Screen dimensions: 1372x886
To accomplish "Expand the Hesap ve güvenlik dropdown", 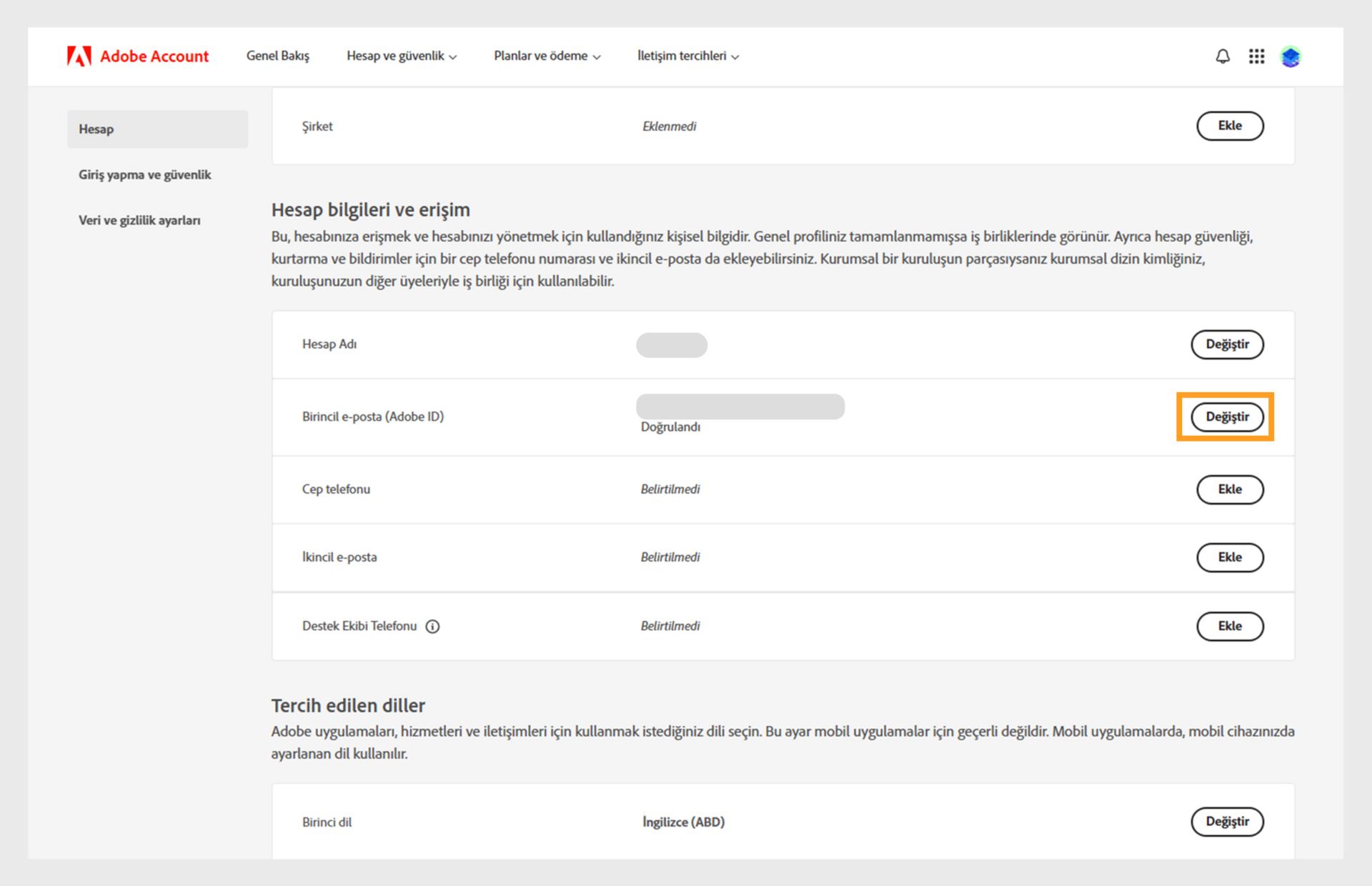I will (x=402, y=56).
